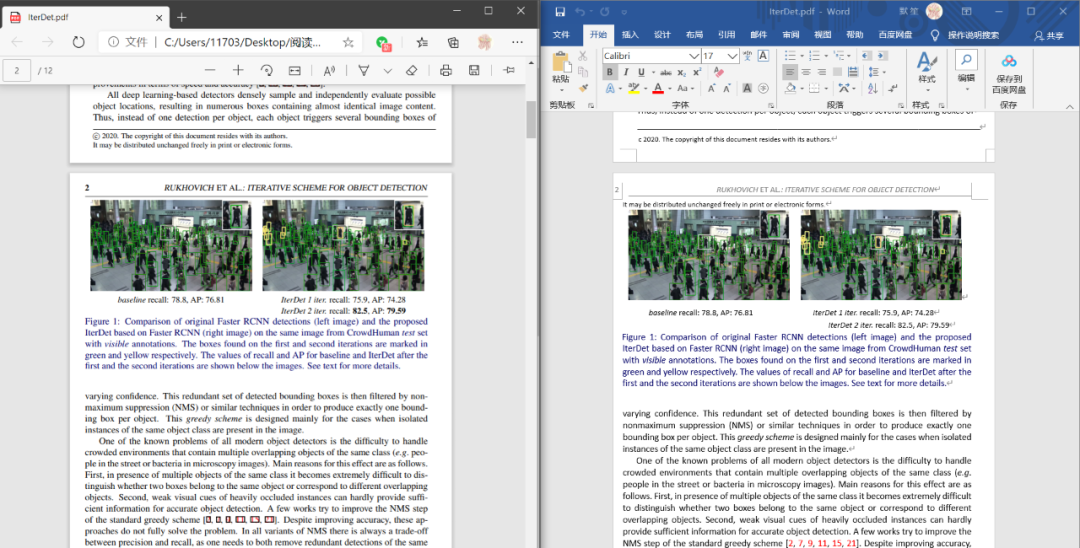Cut selection with Word scissors icon
1080x548 pixels.
point(583,56)
